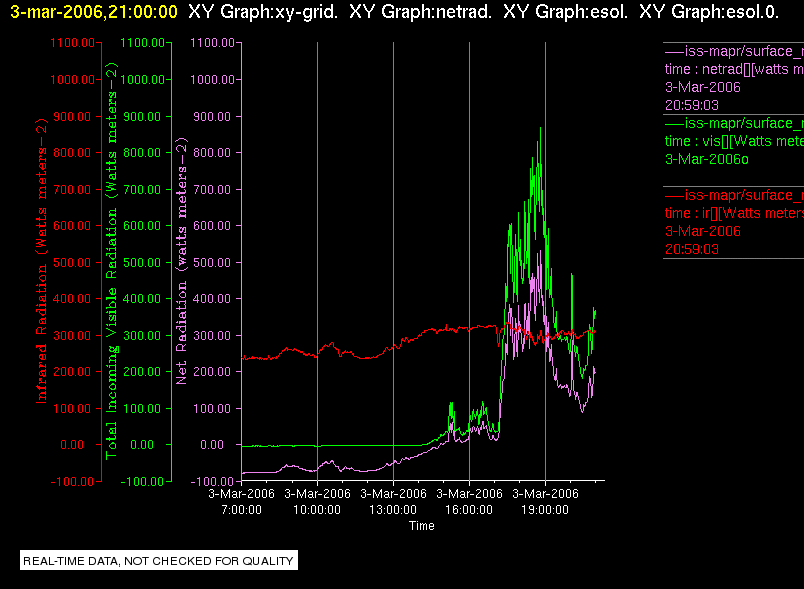This screenshot has height=589, width=804.
Task: Click the red -100.00 axis tick value
Action: tap(72, 482)
